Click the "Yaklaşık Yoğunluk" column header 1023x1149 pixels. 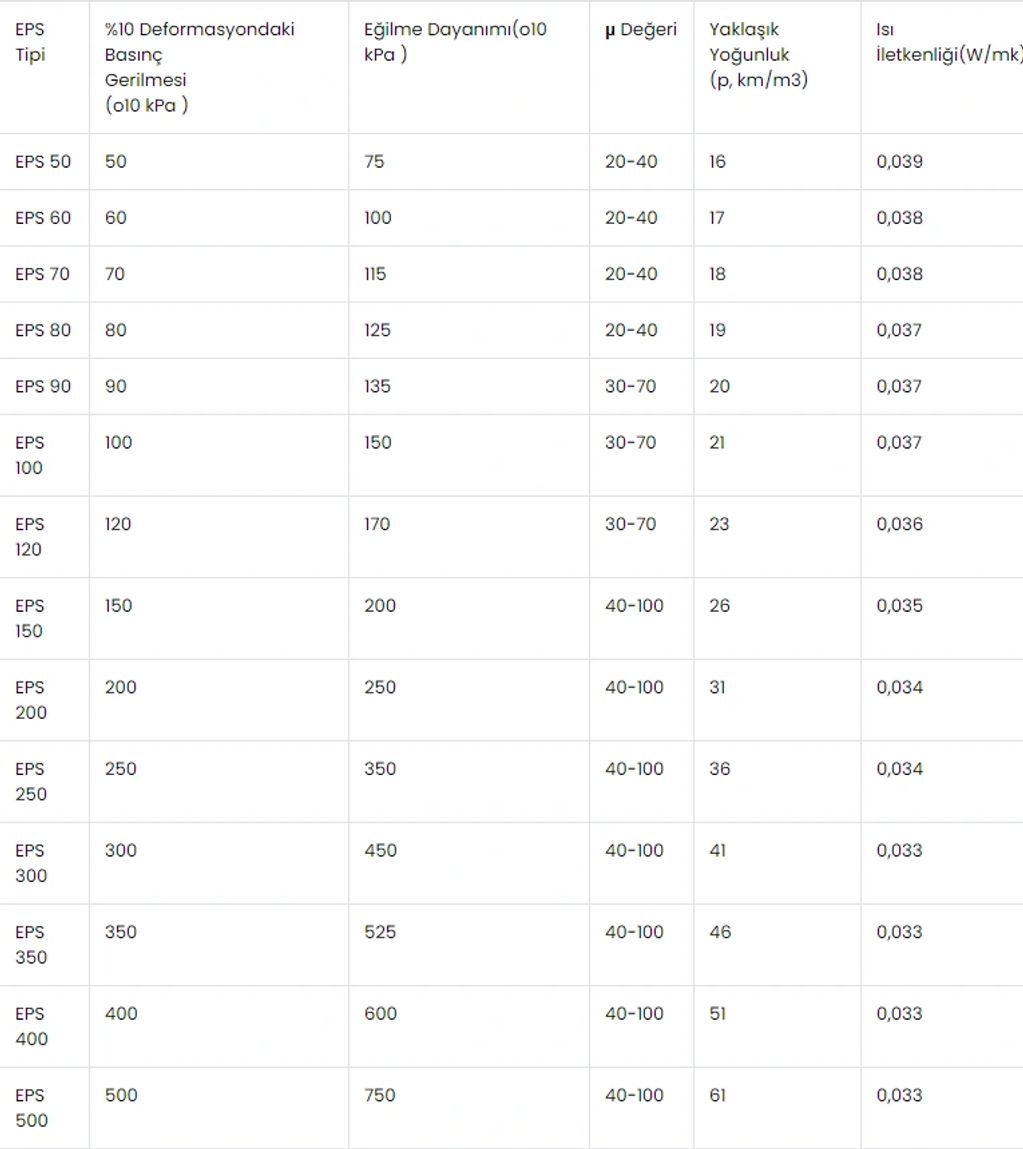point(758,55)
